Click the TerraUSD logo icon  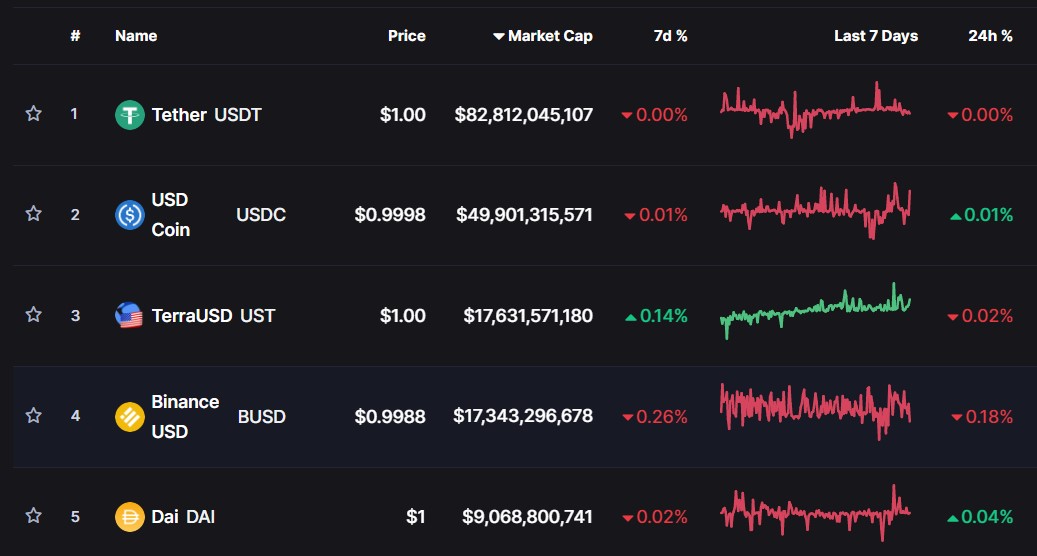pos(130,316)
